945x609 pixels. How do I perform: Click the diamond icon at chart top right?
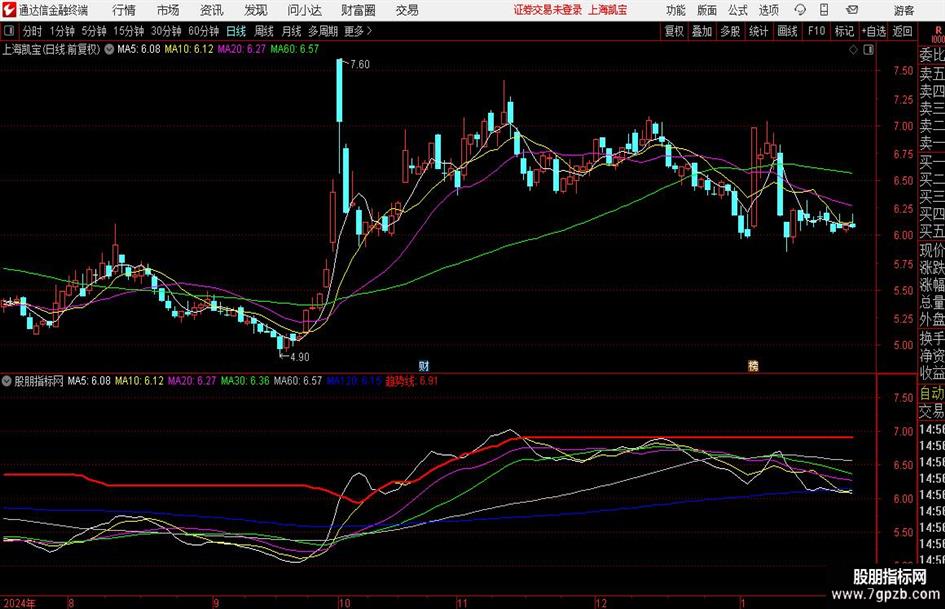click(x=853, y=50)
